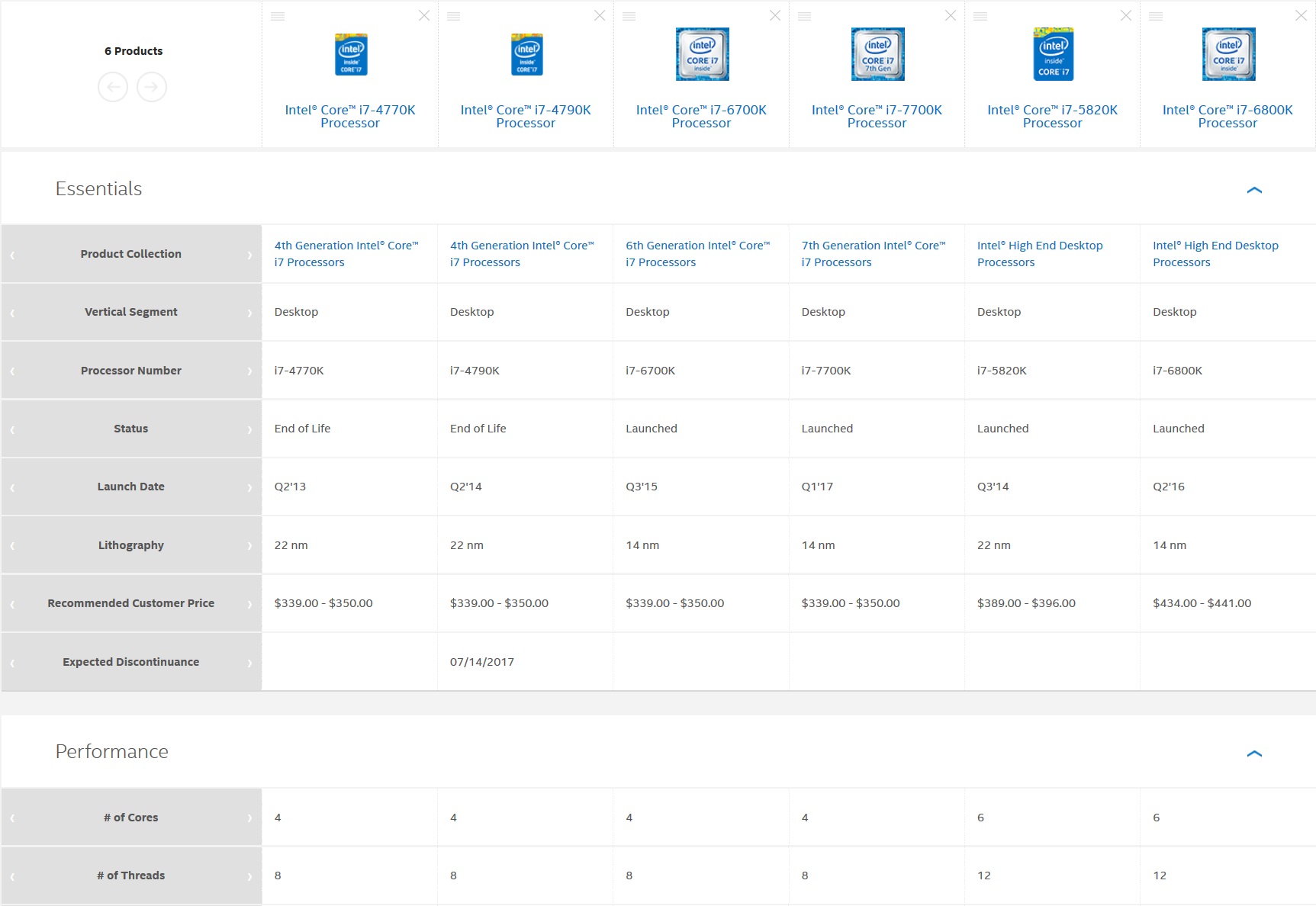
Task: Grab reorder handle of i7-6700K column
Action: [x=629, y=17]
